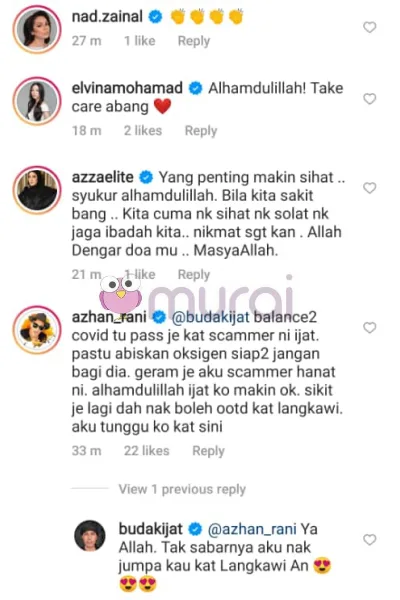
Task: Reply to elvinamohamad's comment
Action: point(201,130)
